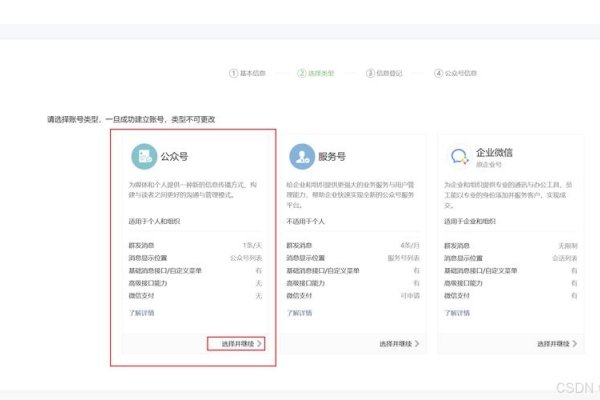The image size is (600, 400).
Task: Choose 选择并继续 on the 服务号 card
Action: coord(399,344)
